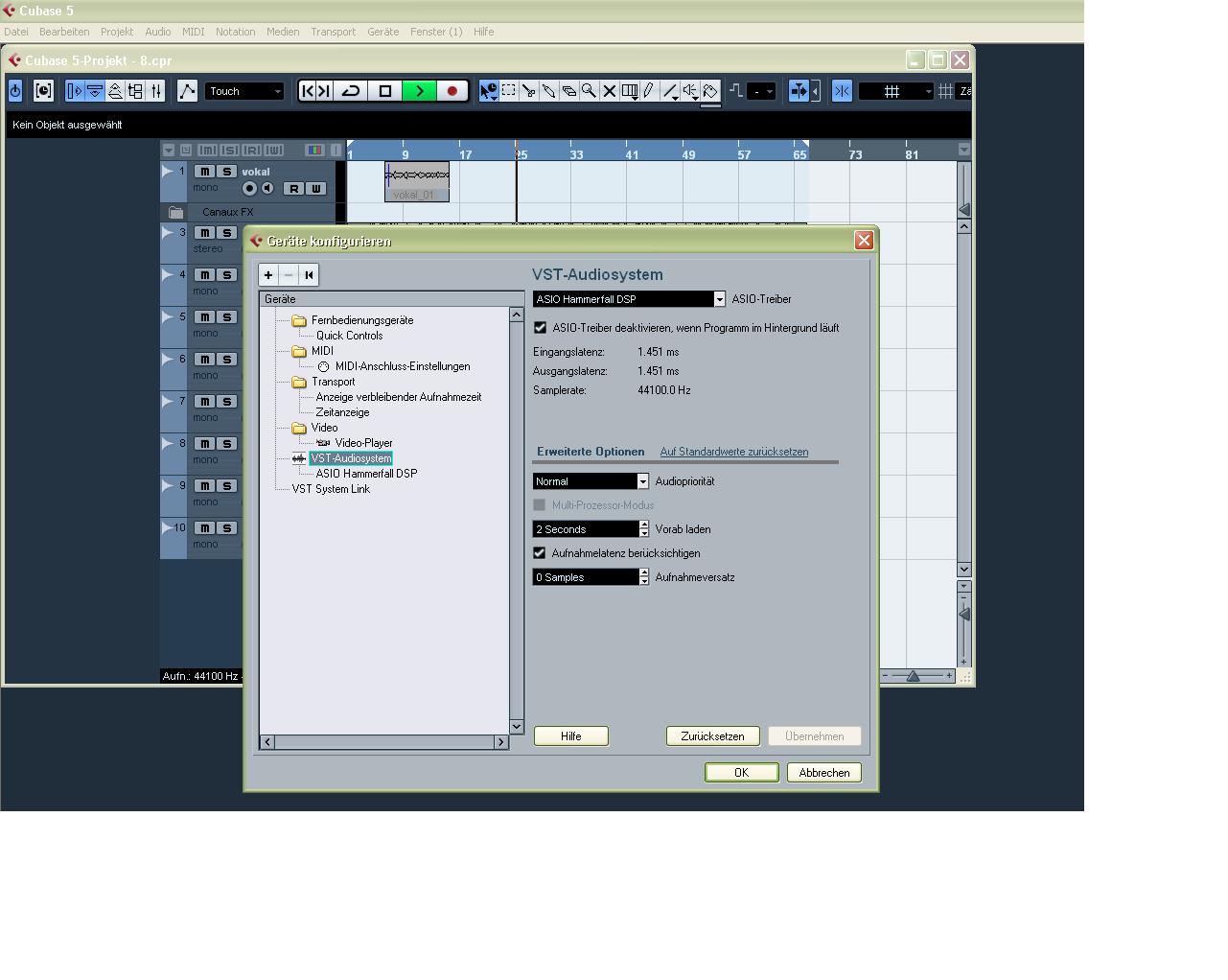Solo track 5
Viewport: 1228px width, 980px height.
pyautogui.click(x=226, y=317)
